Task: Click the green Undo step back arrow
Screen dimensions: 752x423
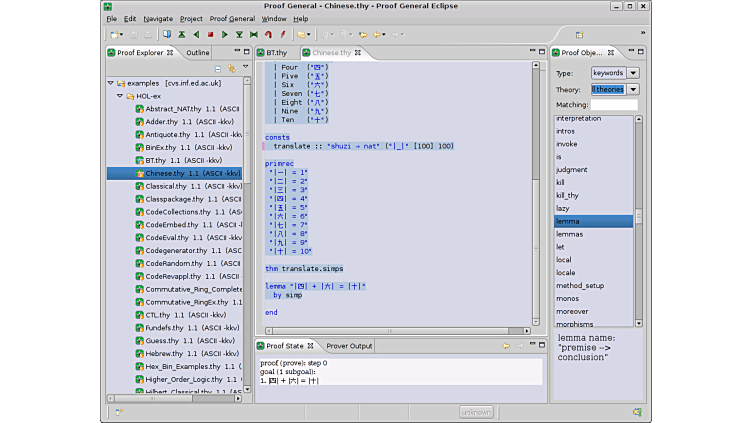Action: click(196, 35)
